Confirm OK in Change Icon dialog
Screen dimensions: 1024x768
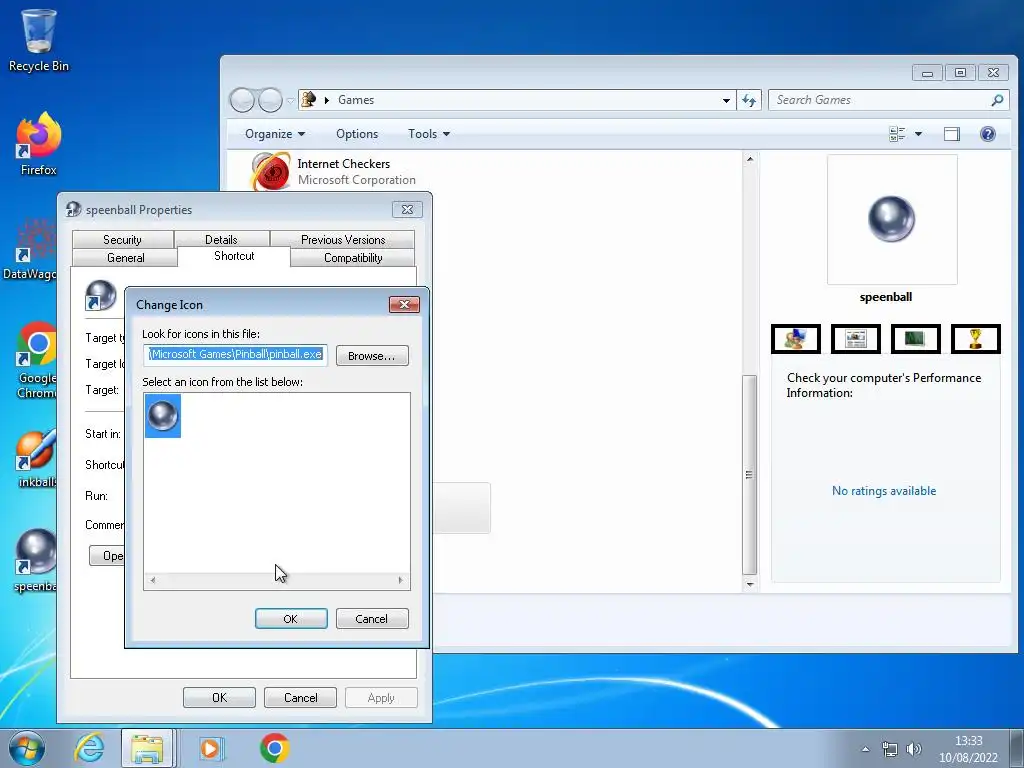coord(291,618)
